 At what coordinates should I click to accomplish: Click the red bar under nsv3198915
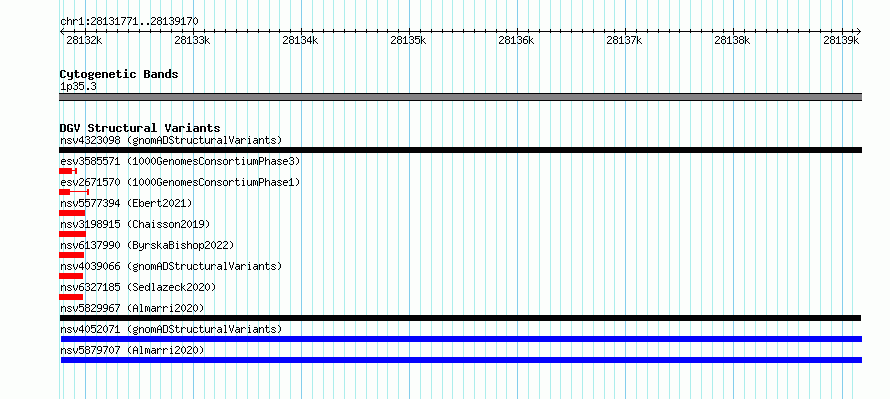(72, 234)
